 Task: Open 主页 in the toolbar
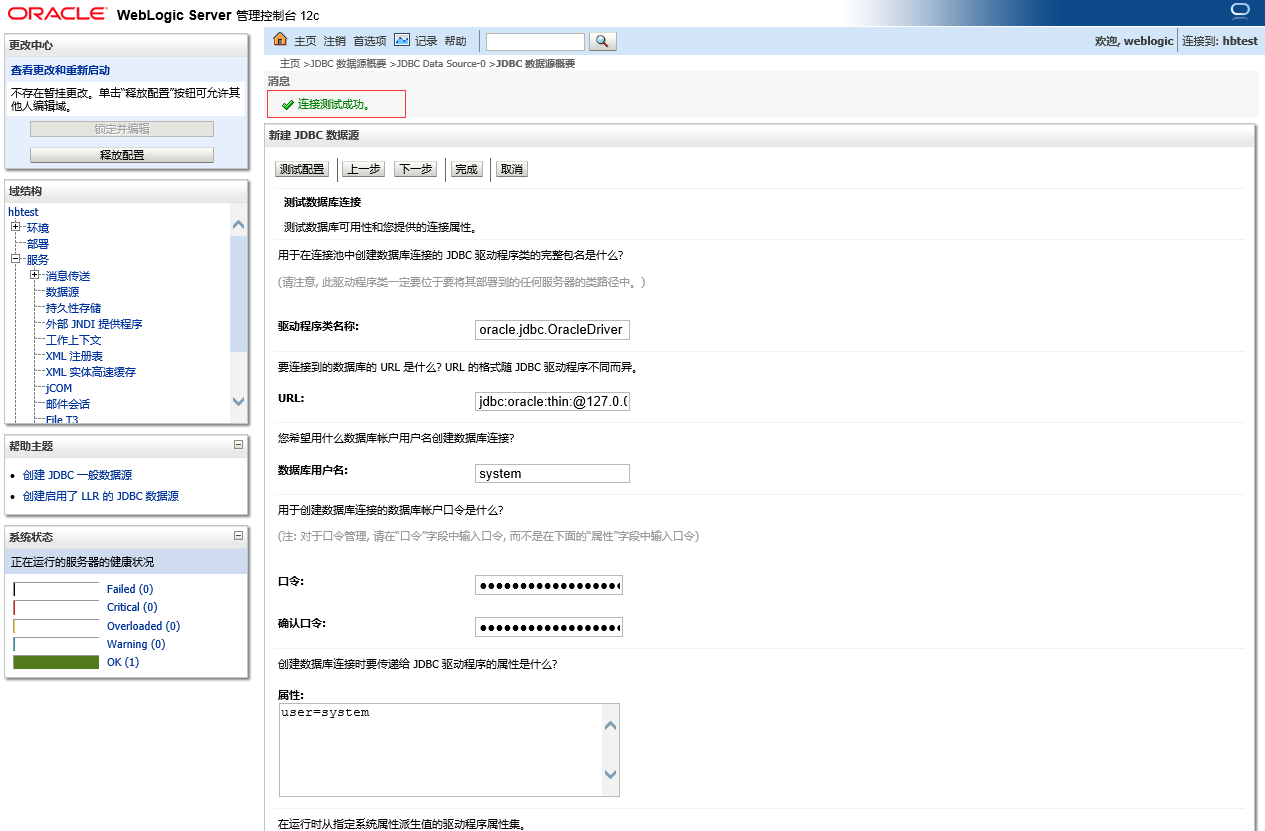(305, 41)
